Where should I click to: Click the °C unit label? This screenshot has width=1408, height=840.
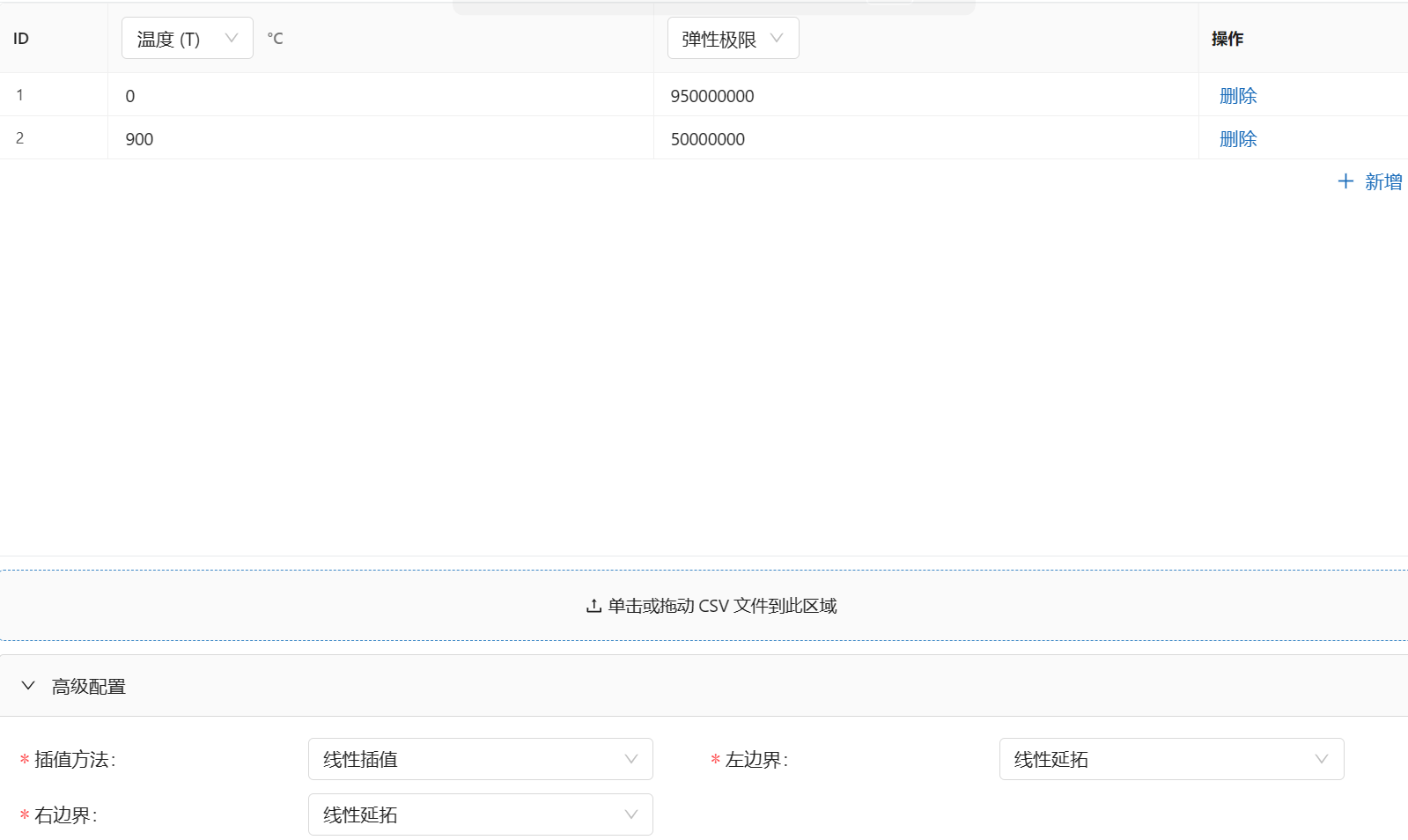point(276,39)
